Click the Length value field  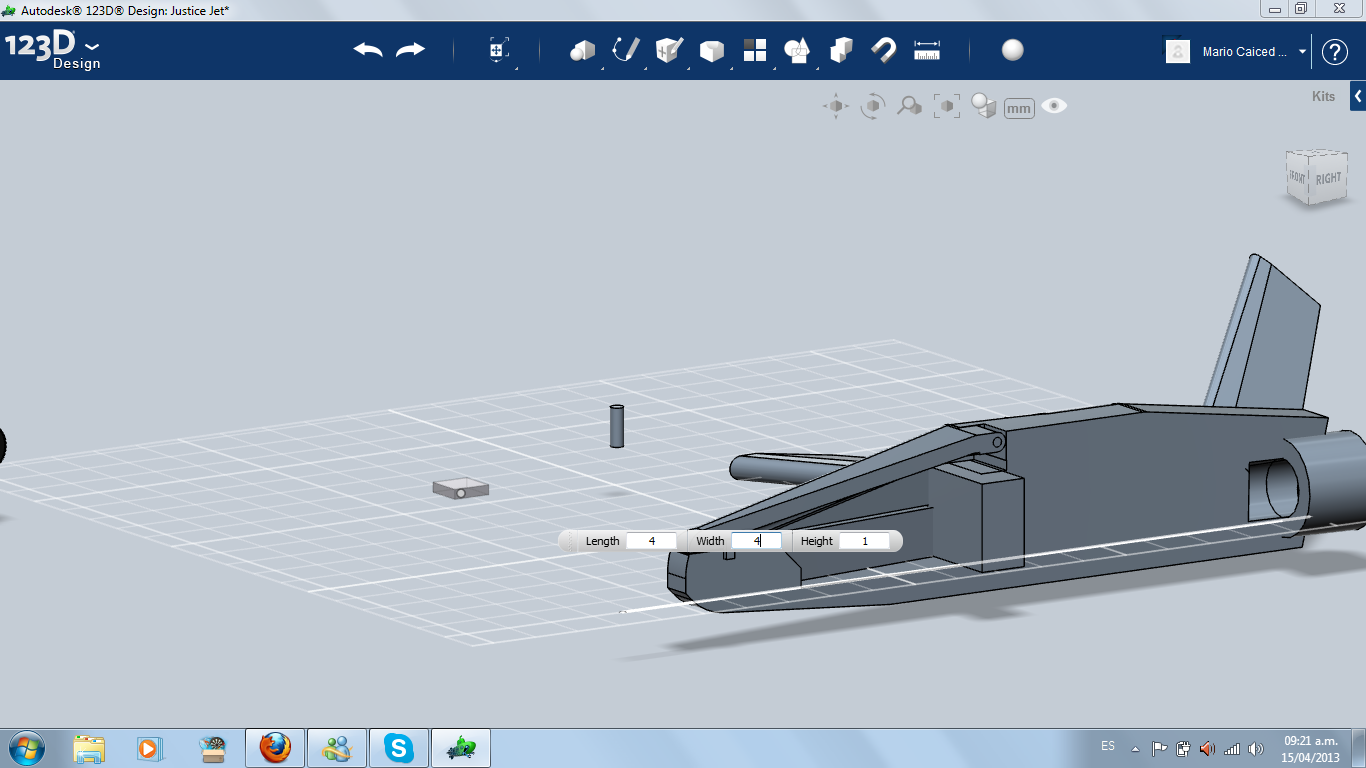coord(652,541)
